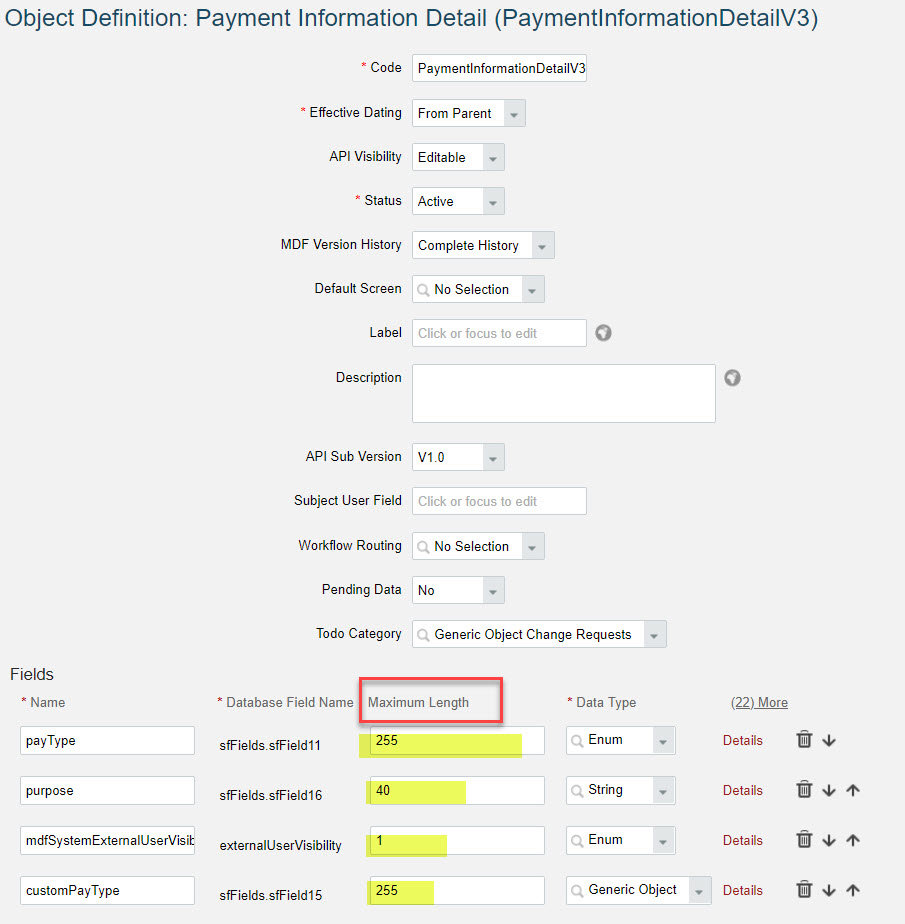Open Details for mdfSystemExternalUserVisibility field
Screen dimensions: 905x924
[x=742, y=840]
